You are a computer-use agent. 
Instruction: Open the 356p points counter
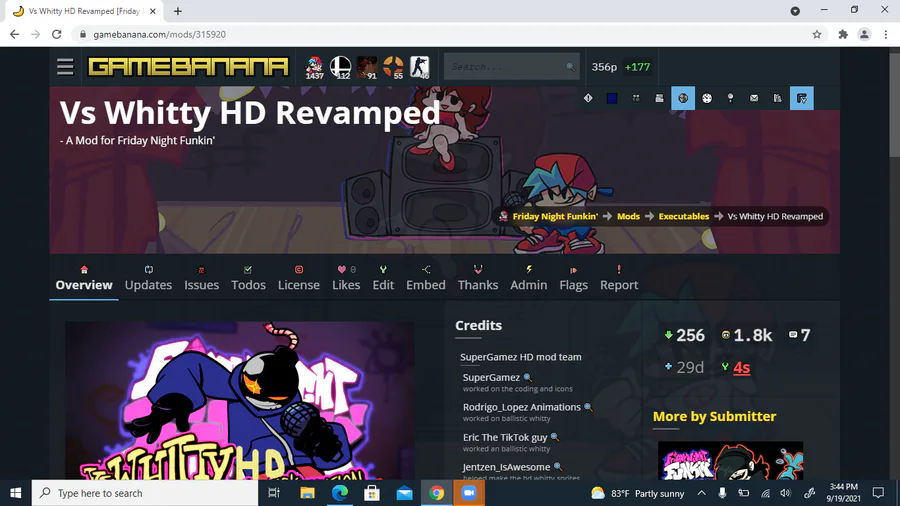604,67
